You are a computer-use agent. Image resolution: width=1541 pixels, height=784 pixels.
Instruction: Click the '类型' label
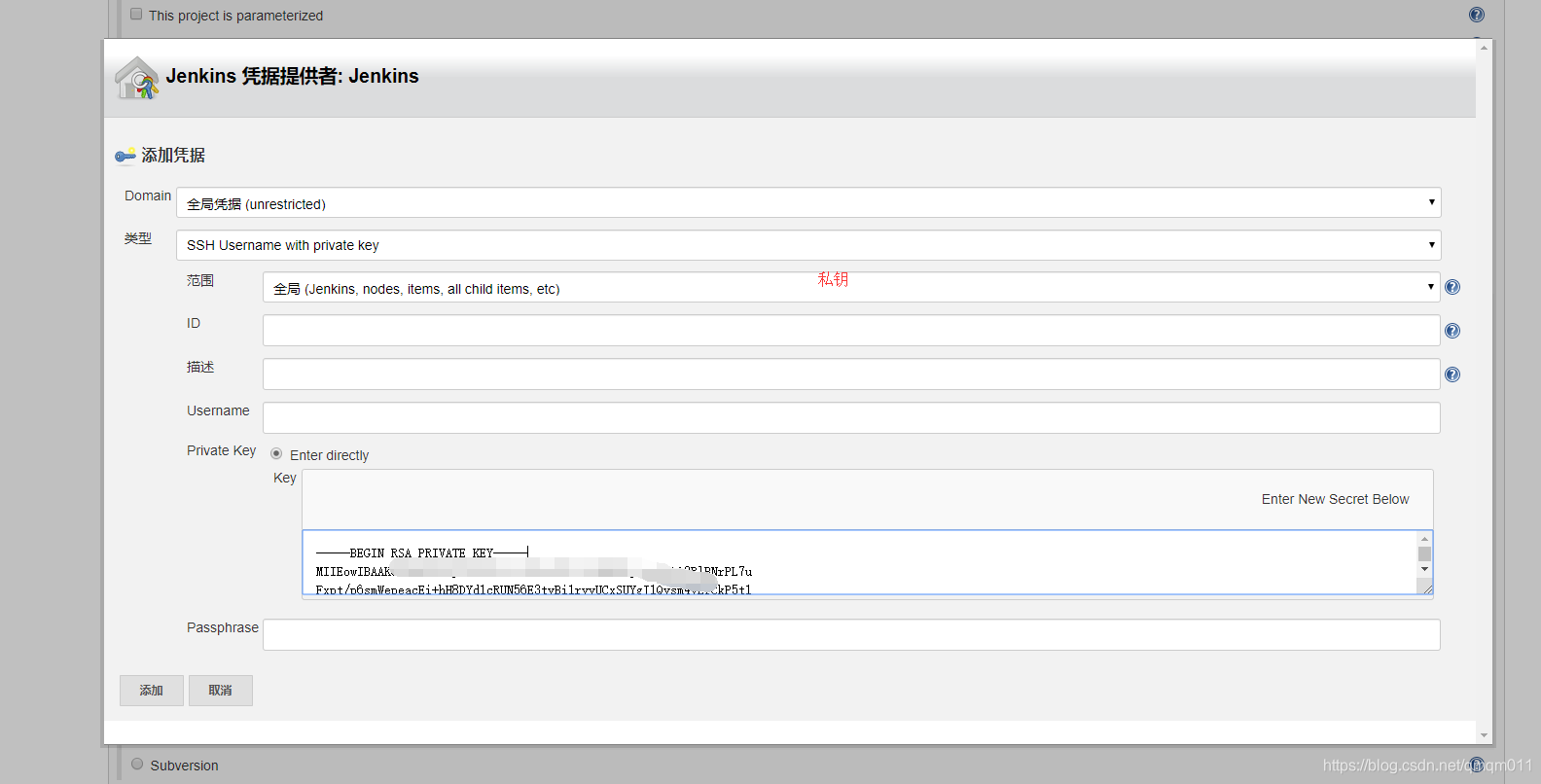click(138, 238)
